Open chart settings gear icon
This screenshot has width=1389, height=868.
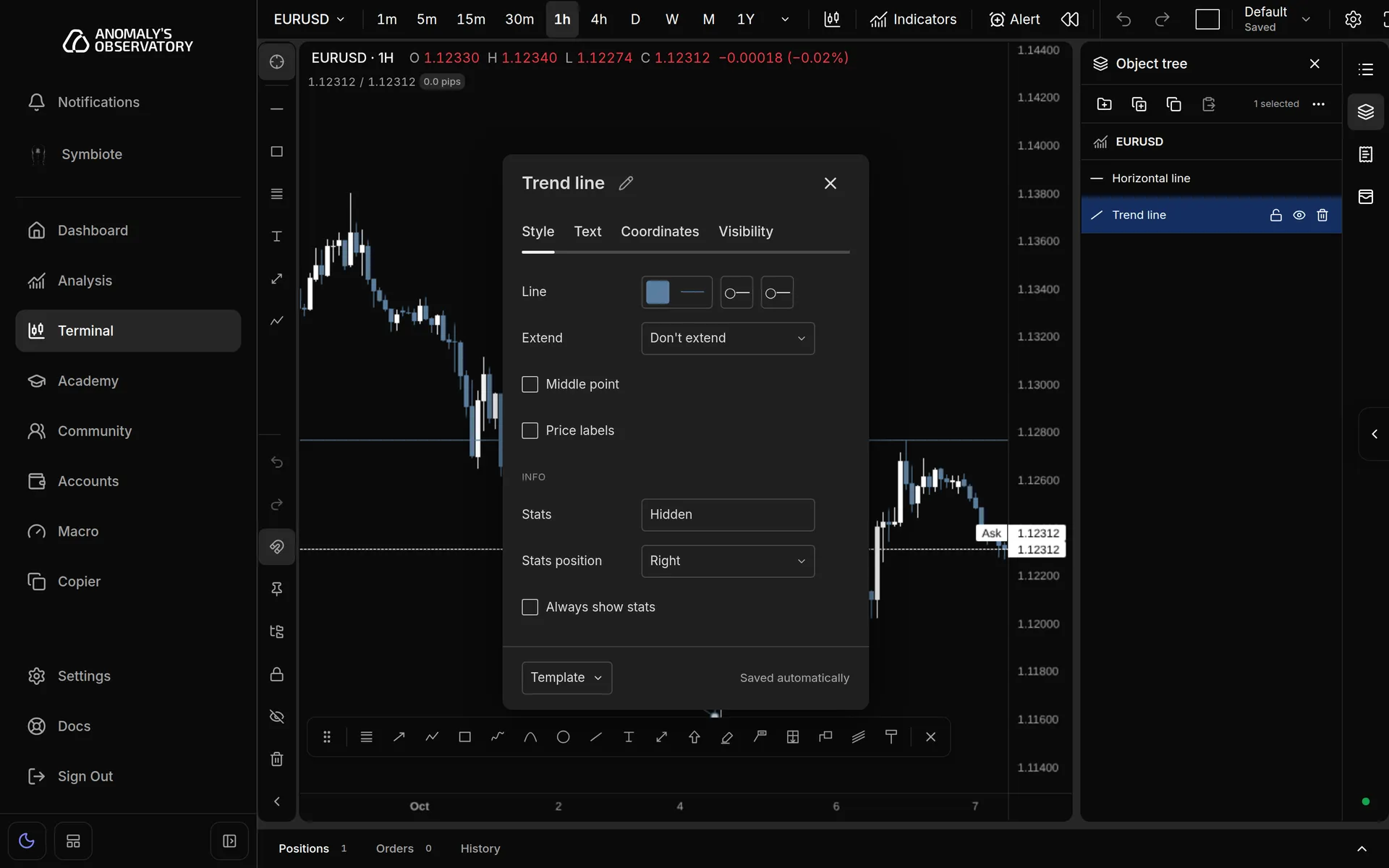[1353, 20]
